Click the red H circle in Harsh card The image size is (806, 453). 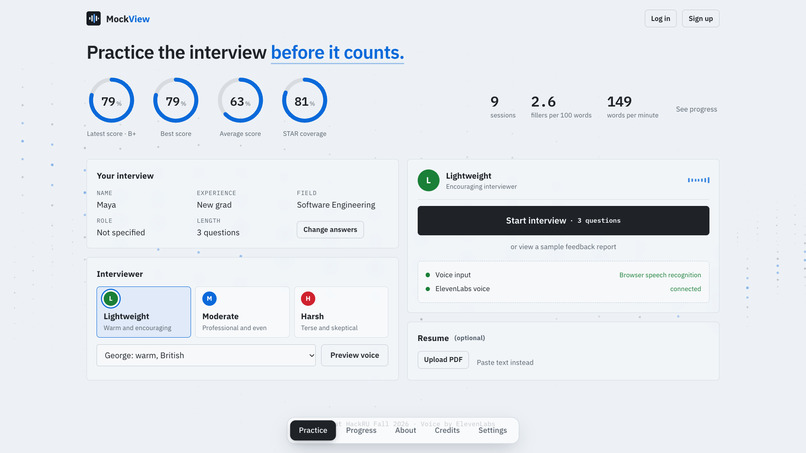click(x=308, y=298)
